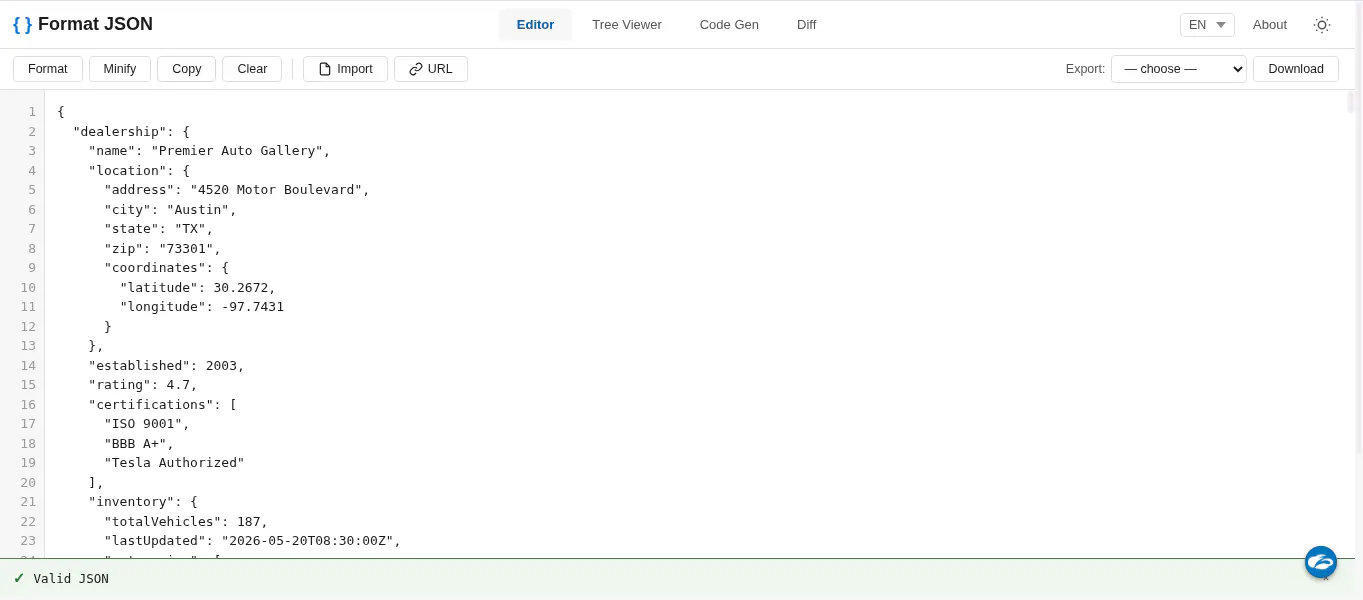Click the green checkmark in the status bar
The image size is (1363, 600).
(x=19, y=578)
